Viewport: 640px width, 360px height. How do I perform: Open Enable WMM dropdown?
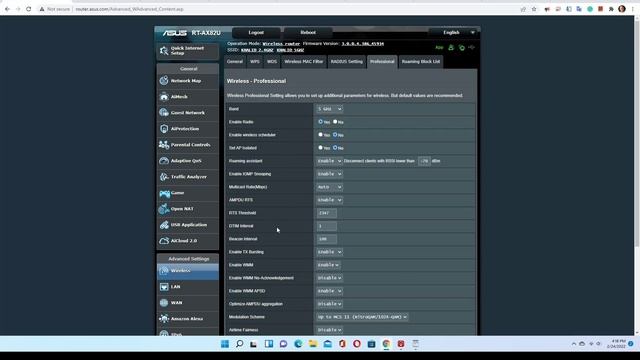[x=328, y=265]
